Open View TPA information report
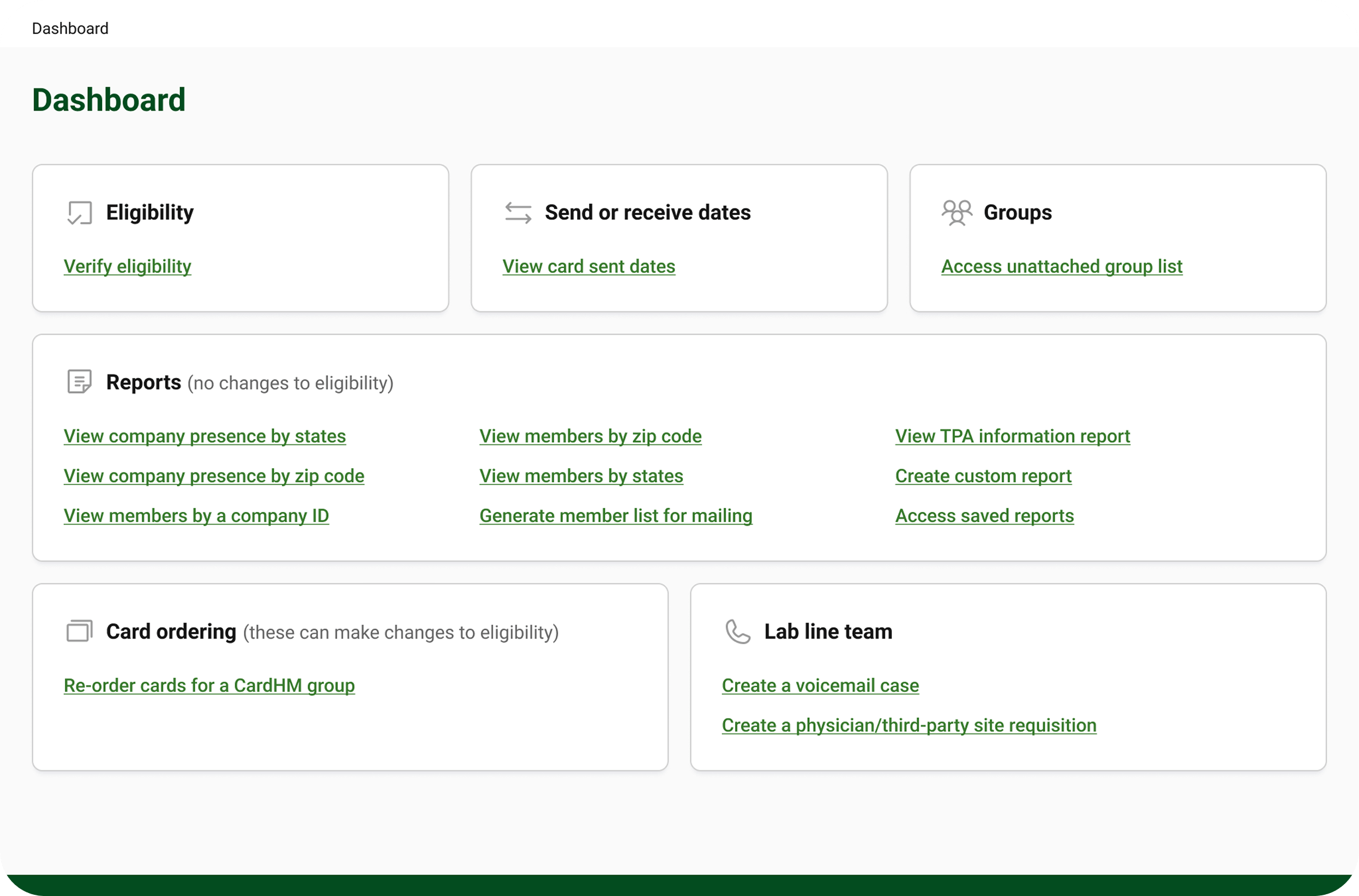Image resolution: width=1359 pixels, height=896 pixels. point(1012,436)
